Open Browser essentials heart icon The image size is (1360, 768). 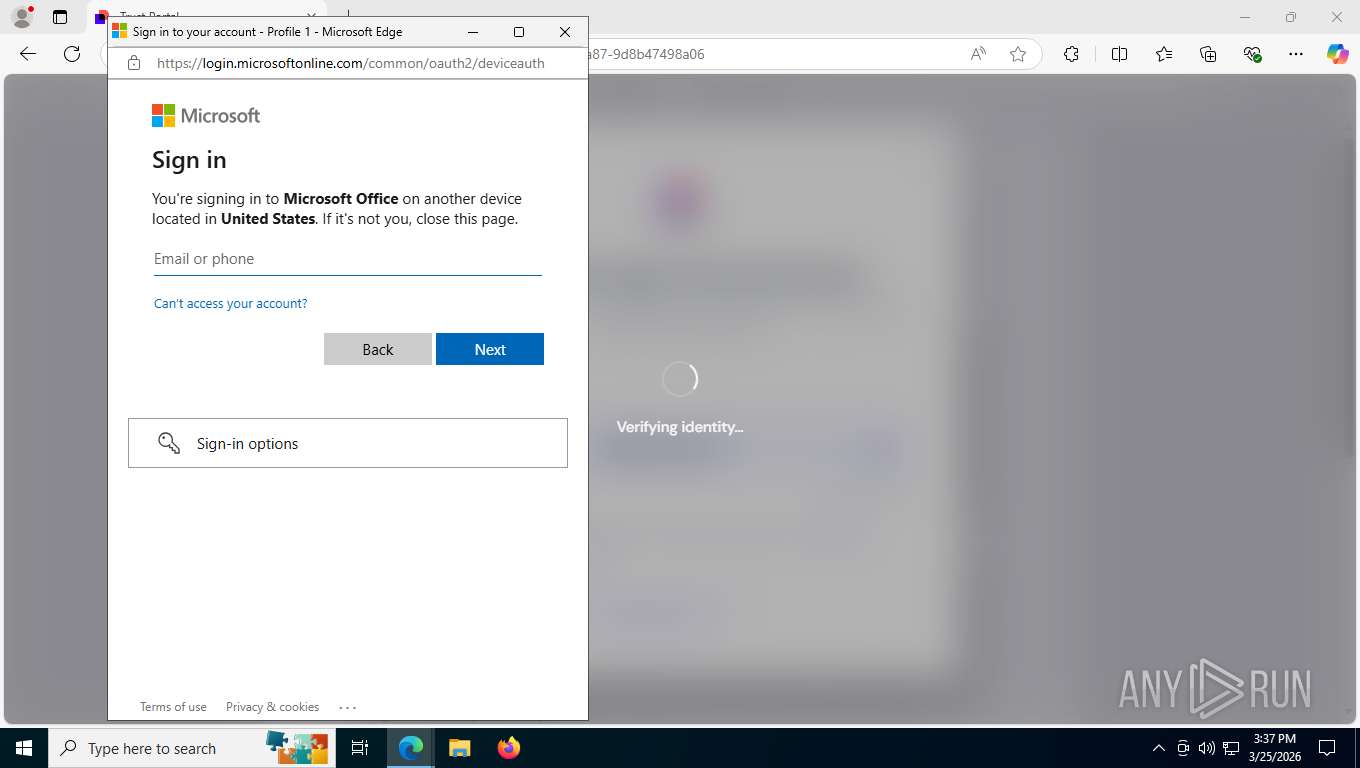(x=1252, y=54)
